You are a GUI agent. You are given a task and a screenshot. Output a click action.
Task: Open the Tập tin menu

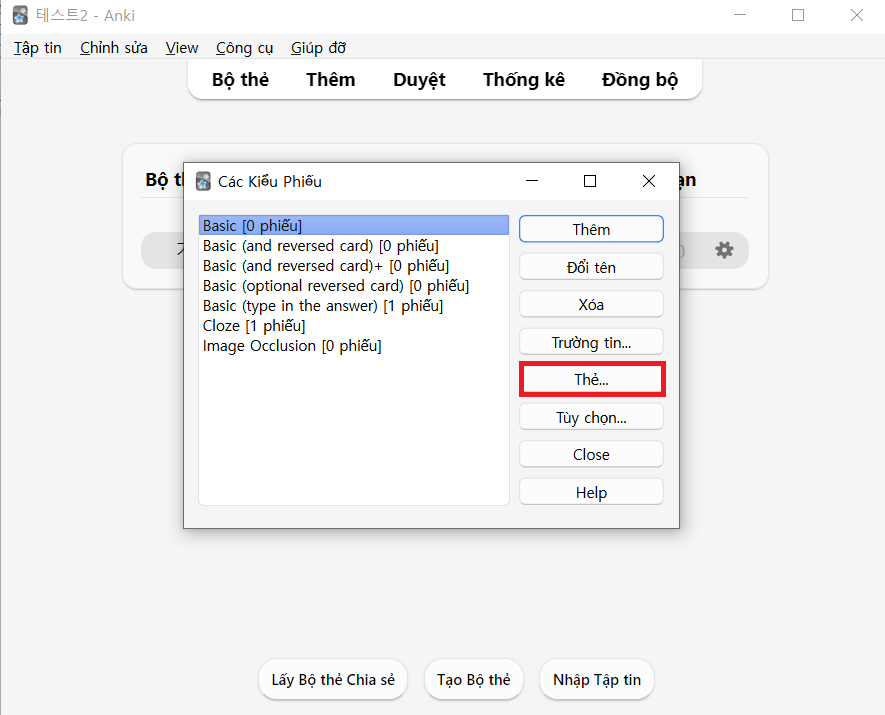(x=38, y=48)
